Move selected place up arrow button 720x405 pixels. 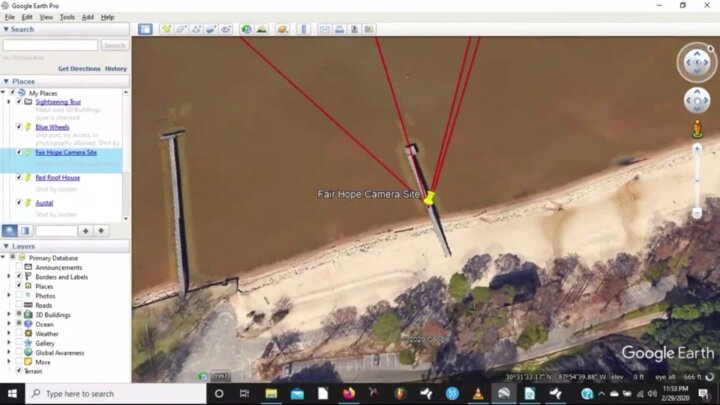point(85,231)
